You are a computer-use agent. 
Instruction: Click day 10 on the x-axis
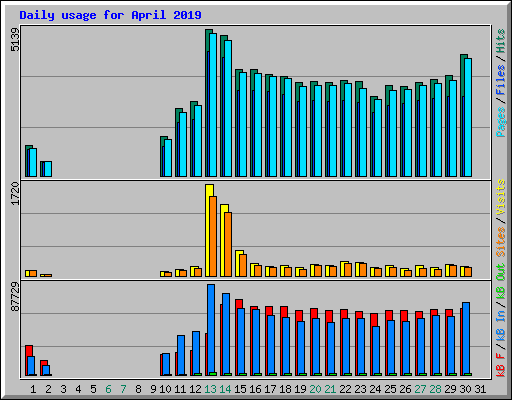(165, 389)
